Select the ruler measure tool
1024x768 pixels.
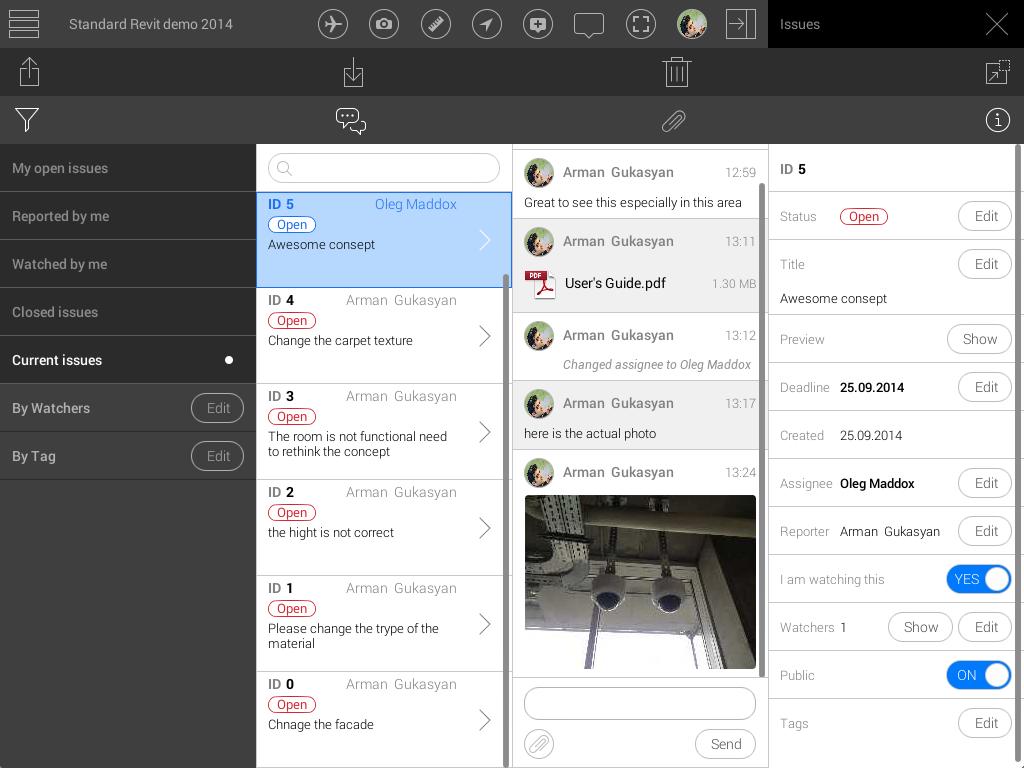(435, 24)
